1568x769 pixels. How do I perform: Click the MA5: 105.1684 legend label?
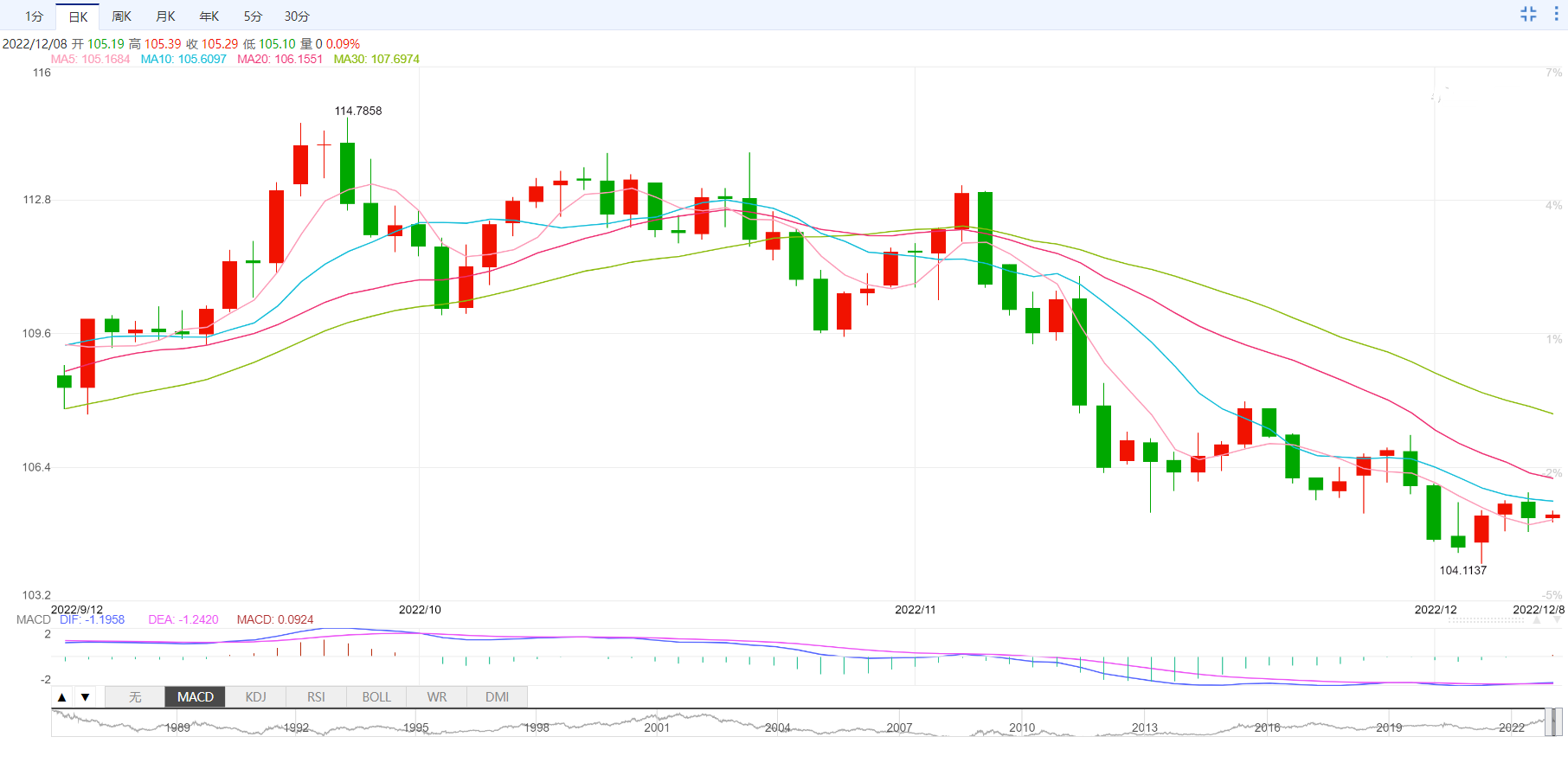coord(90,59)
